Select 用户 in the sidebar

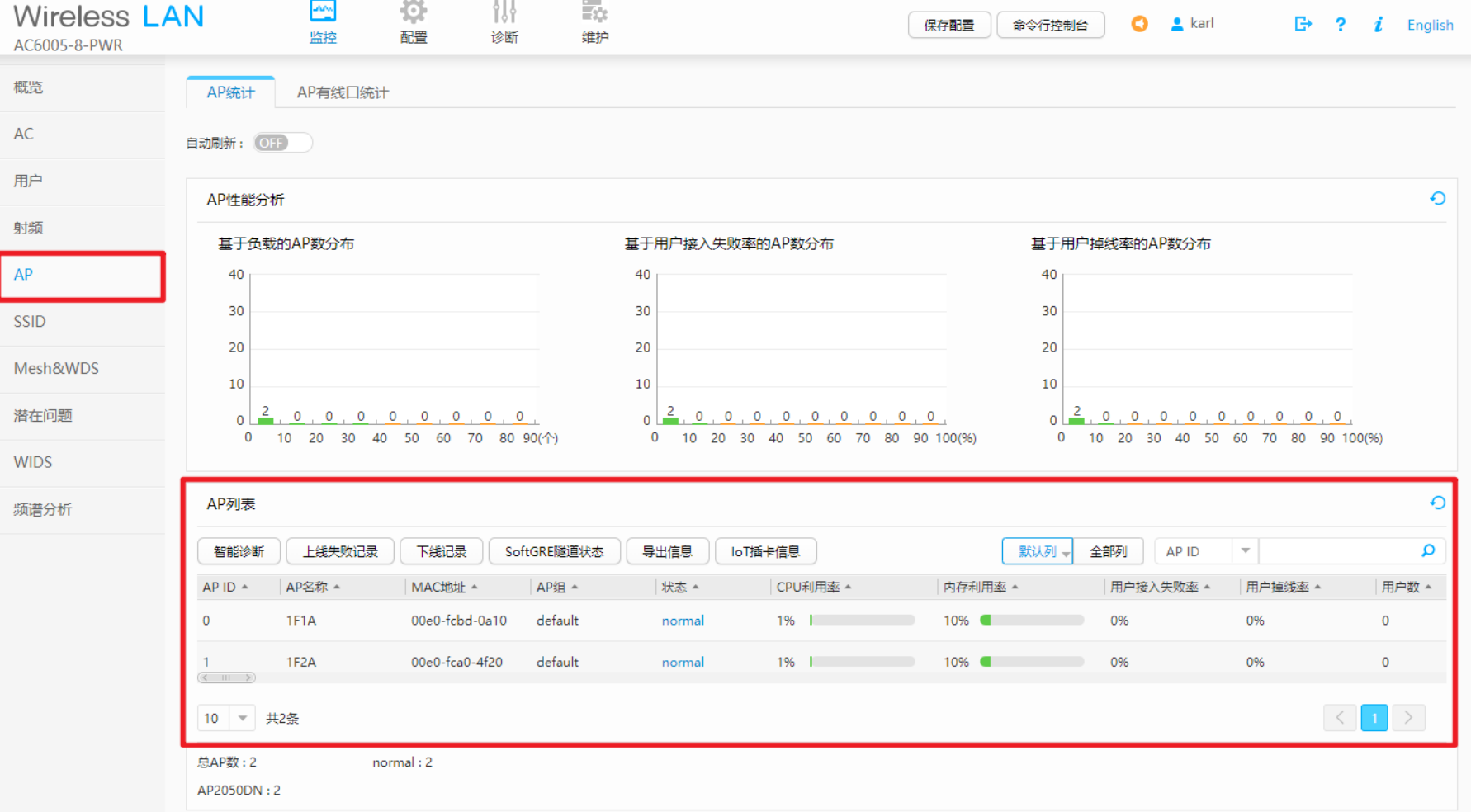(x=83, y=182)
